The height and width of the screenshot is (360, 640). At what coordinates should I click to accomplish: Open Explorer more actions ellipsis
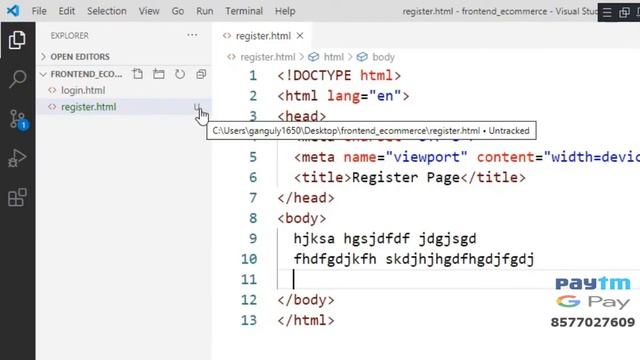tap(192, 36)
